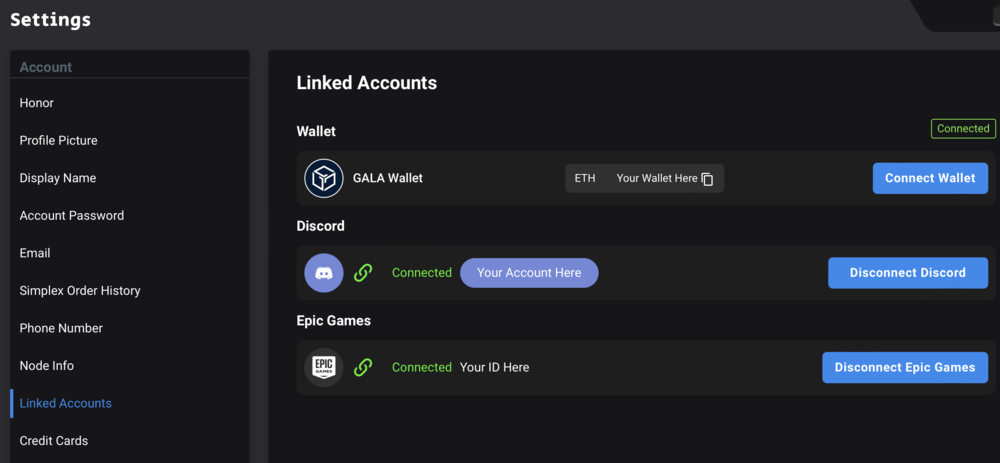The image size is (1000, 463).
Task: Copy wallet address with the copy icon
Action: pyautogui.click(x=707, y=179)
